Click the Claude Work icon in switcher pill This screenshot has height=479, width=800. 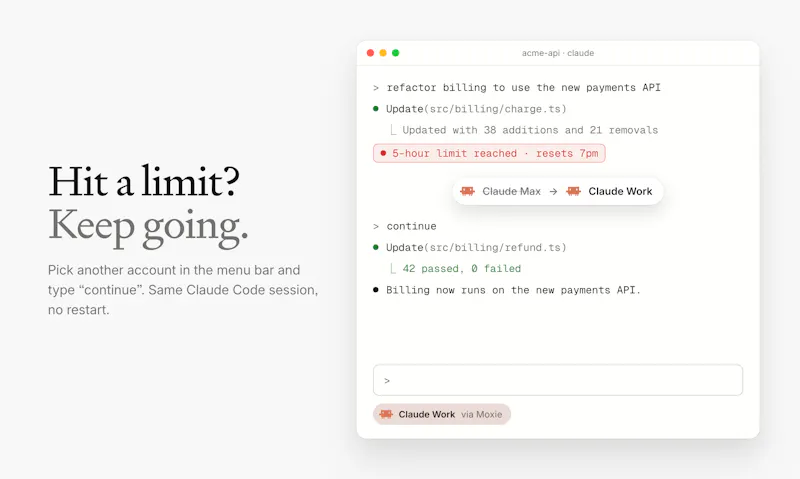tap(573, 191)
